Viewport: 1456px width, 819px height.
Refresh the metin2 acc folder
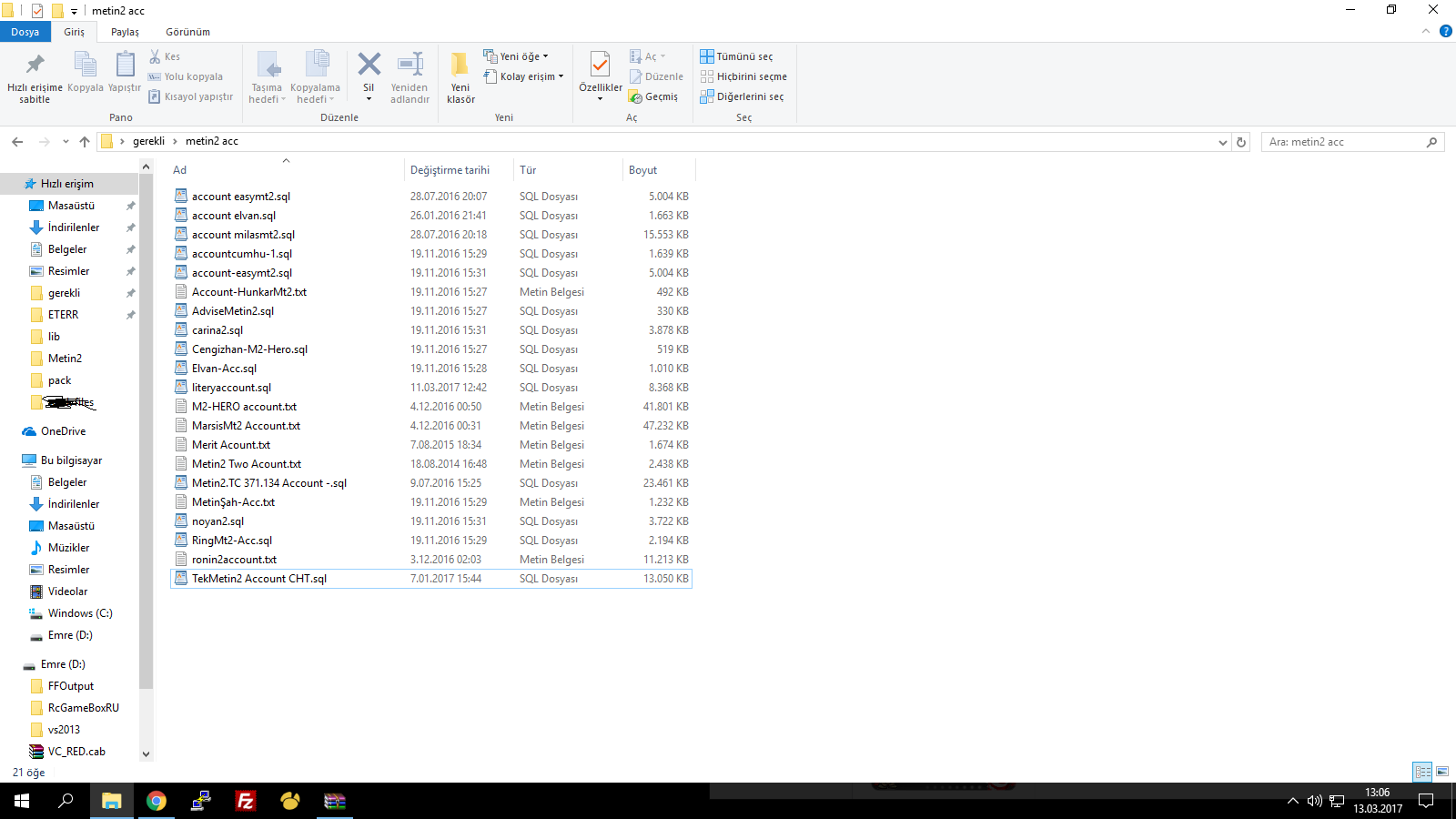pyautogui.click(x=1241, y=142)
